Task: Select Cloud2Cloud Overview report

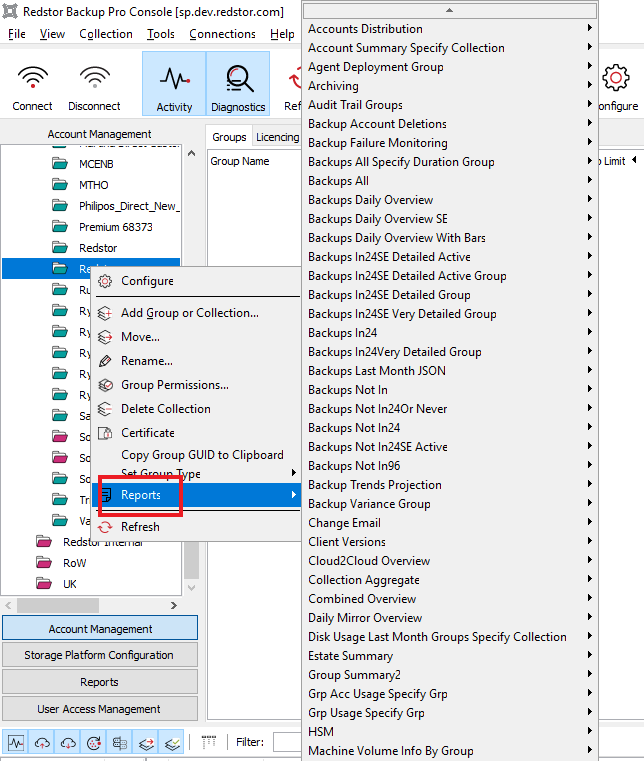Action: tap(449, 561)
